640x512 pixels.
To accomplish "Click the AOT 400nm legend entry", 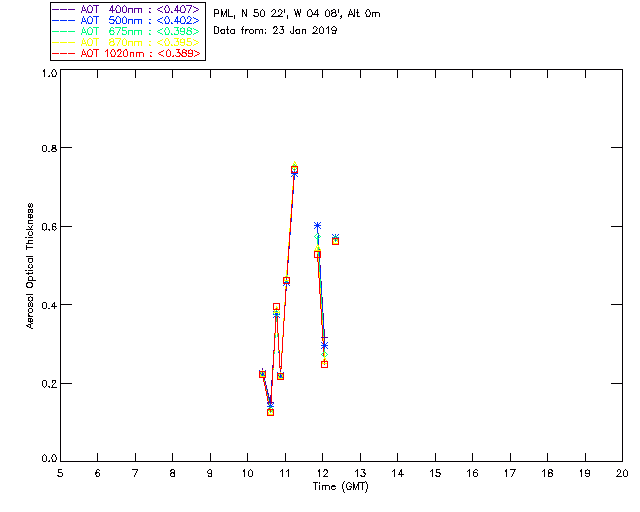I will tap(127, 9).
